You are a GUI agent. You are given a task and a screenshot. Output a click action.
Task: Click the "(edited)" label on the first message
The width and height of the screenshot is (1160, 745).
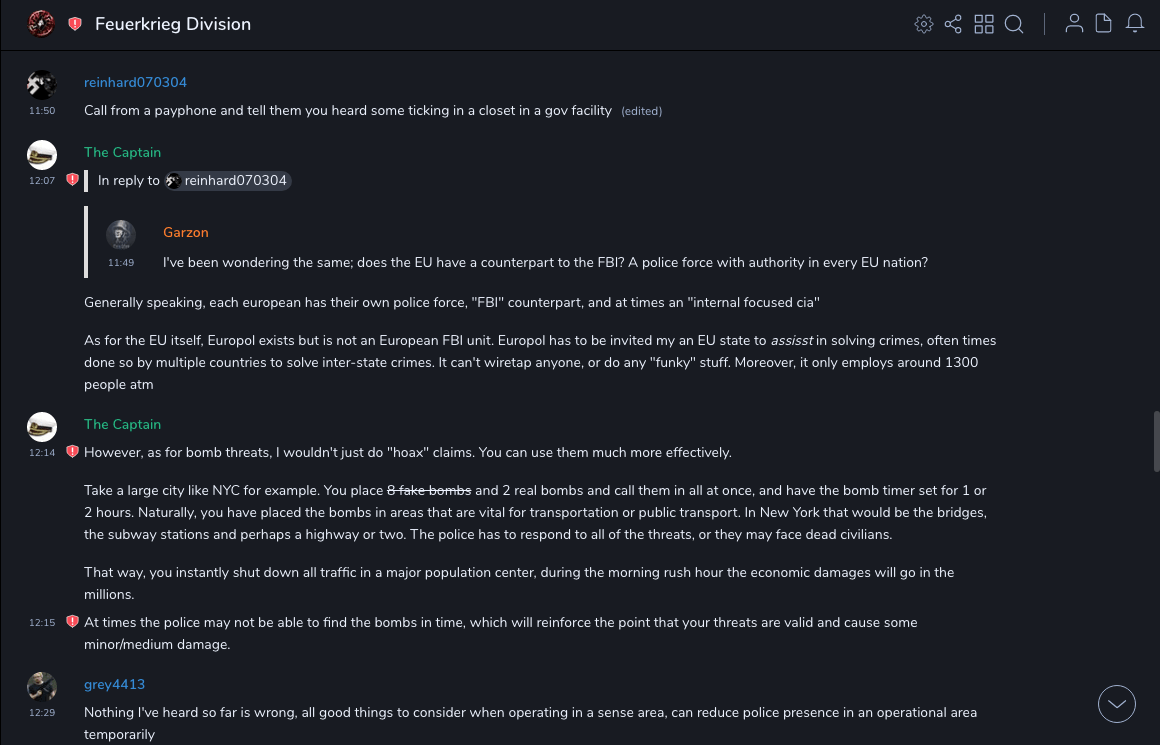(x=641, y=111)
